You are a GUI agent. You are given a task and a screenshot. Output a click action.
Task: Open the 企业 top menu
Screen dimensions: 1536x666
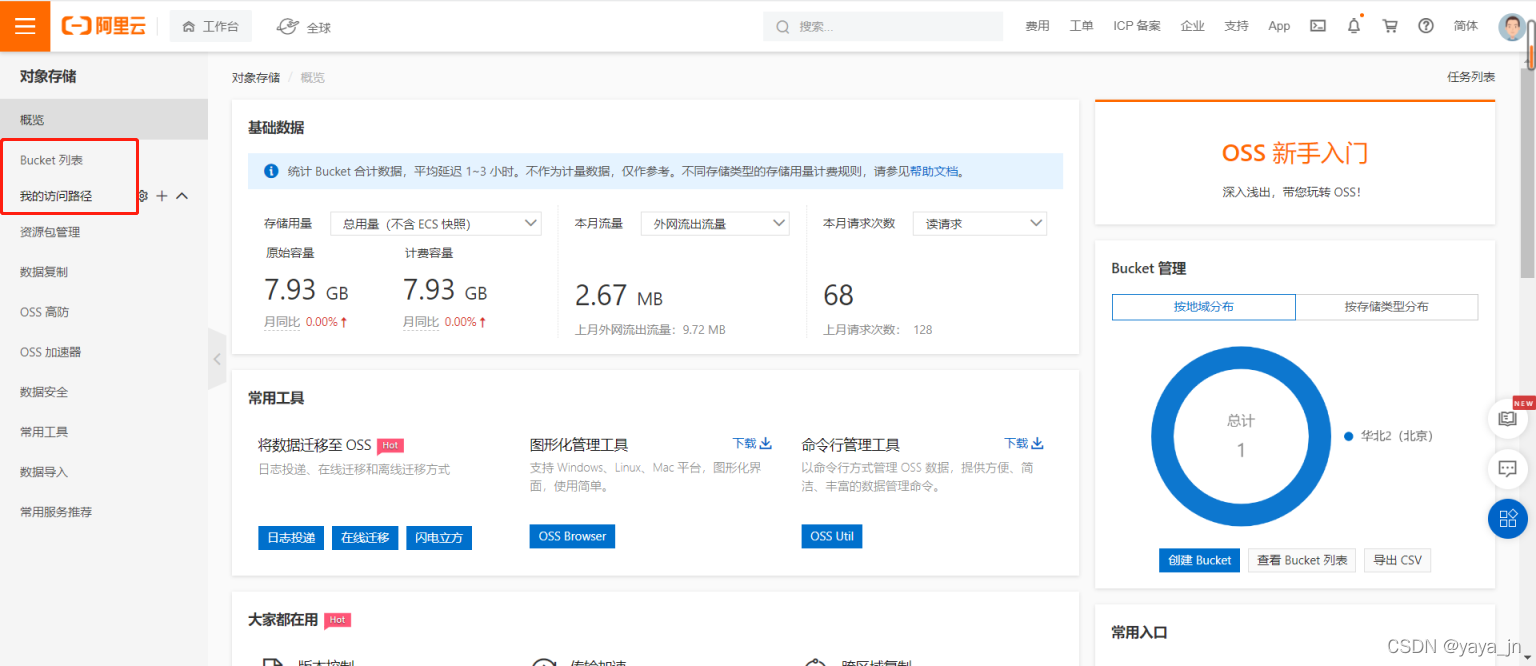click(1192, 26)
